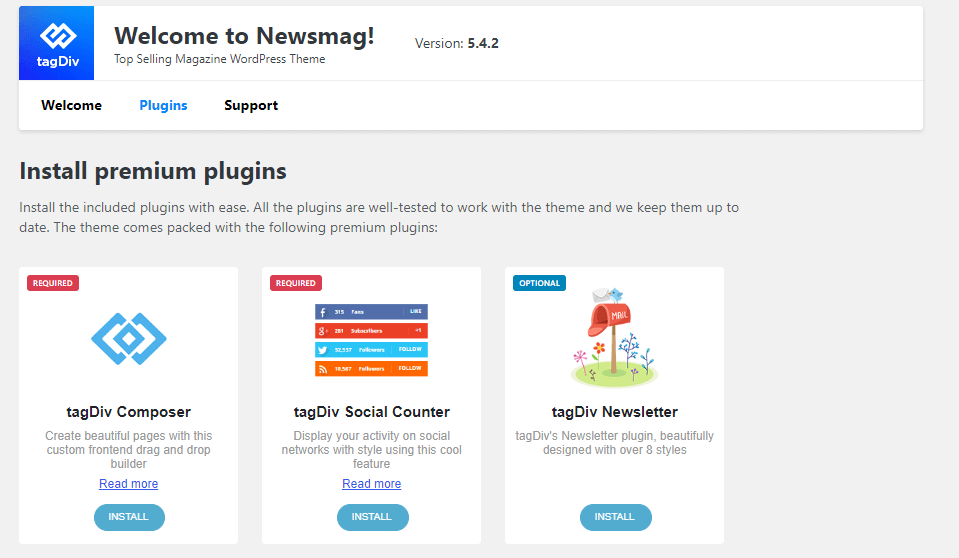
Task: Switch to the Plugins tab
Action: [x=163, y=105]
